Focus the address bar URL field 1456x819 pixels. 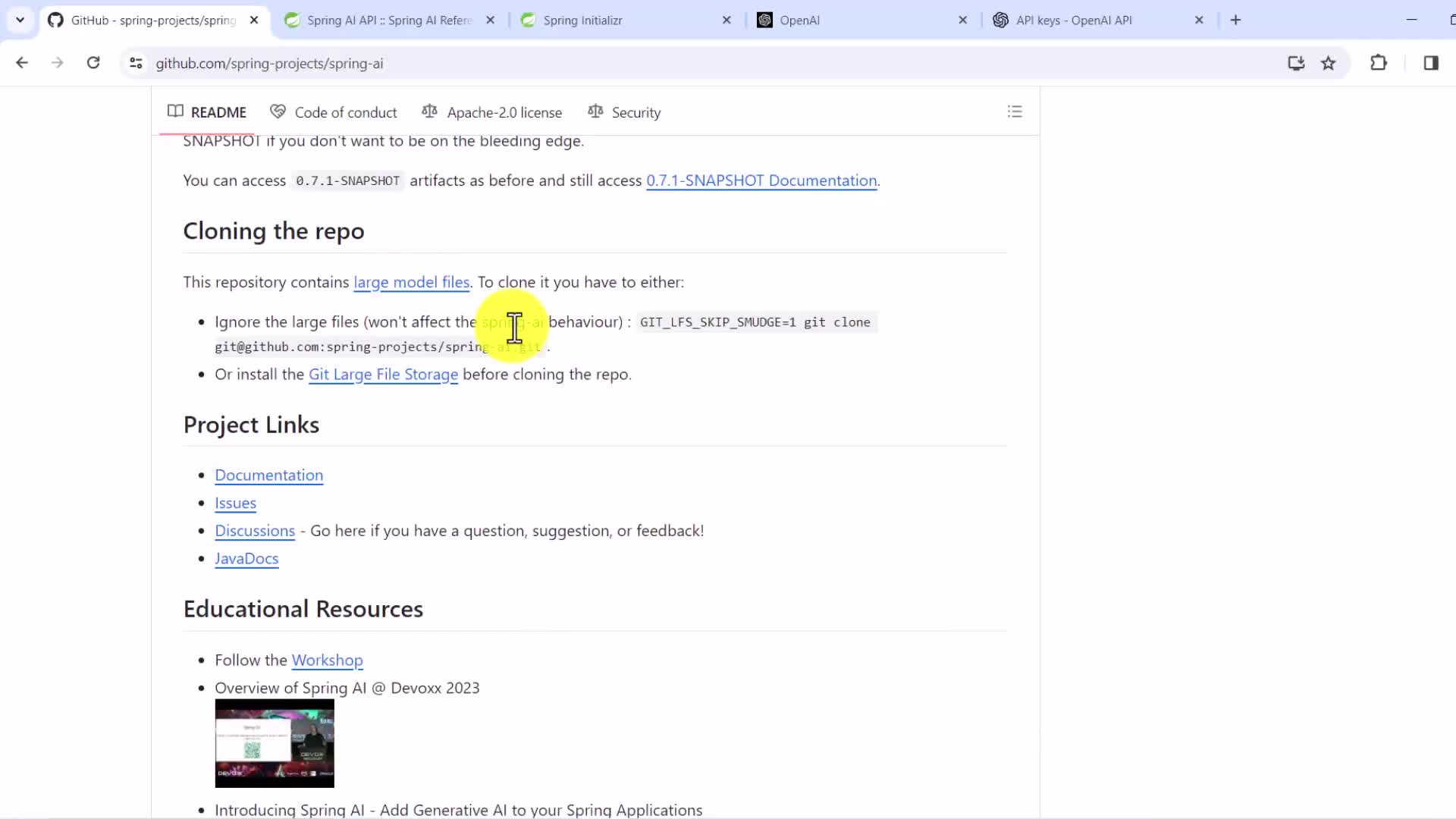tap(713, 64)
